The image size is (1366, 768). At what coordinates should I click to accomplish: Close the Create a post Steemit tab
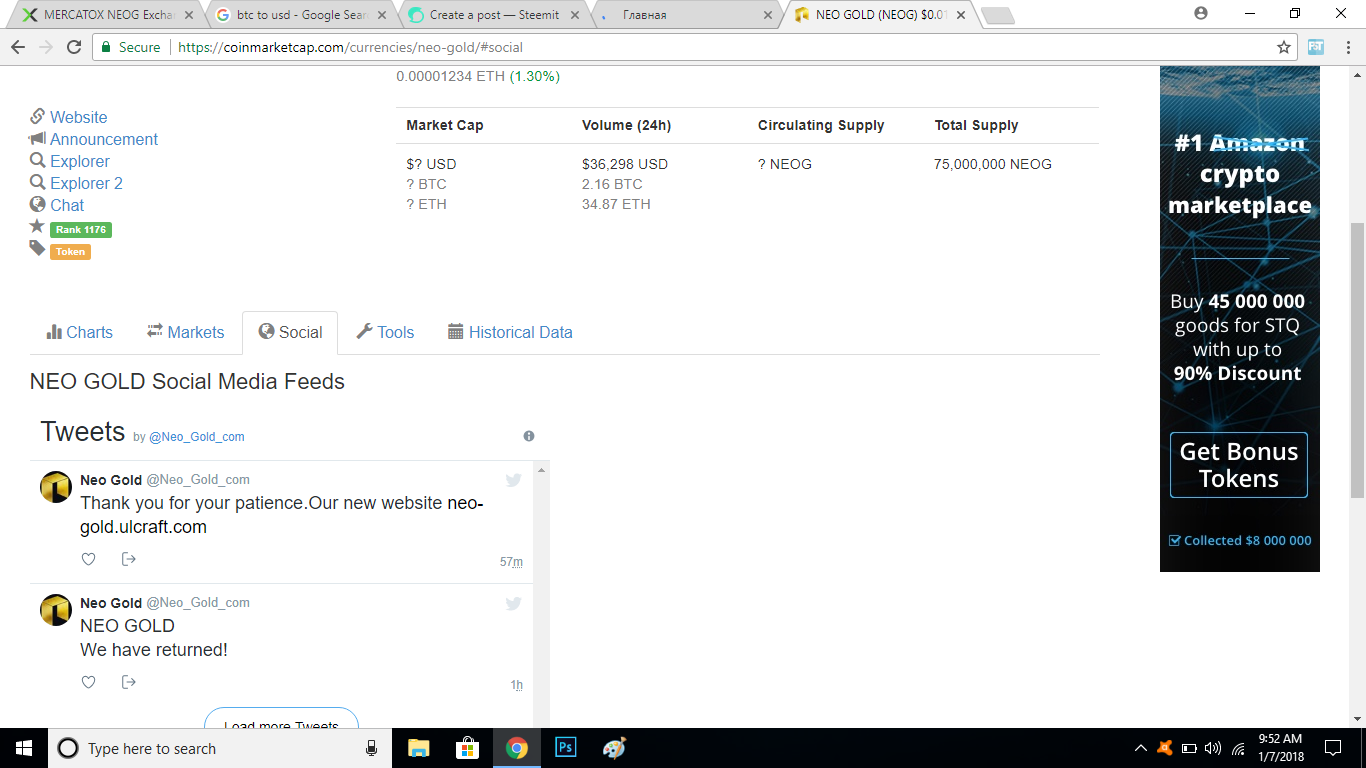point(575,15)
